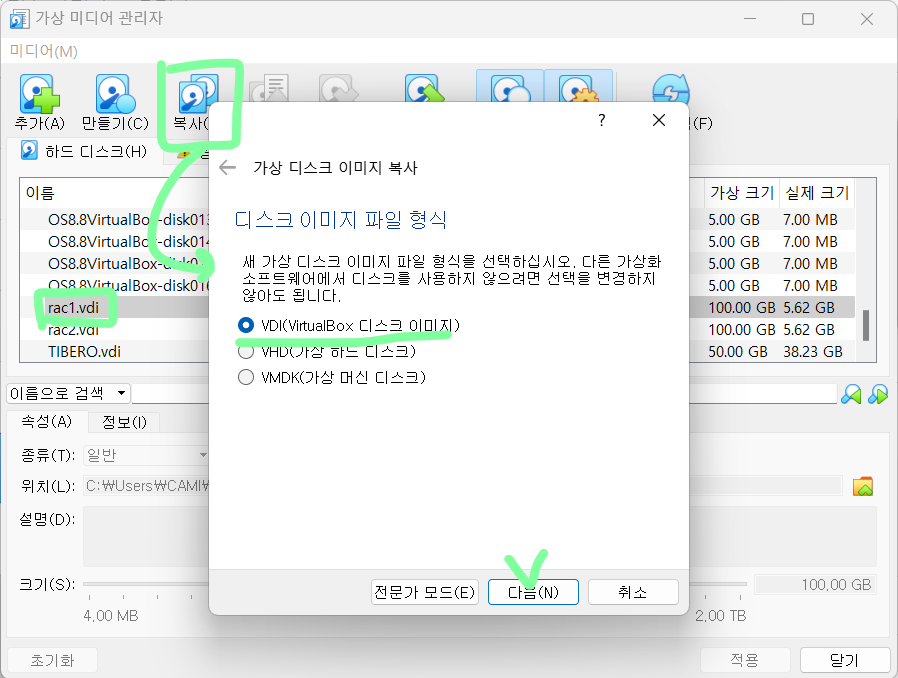Click the 크기(S) size slider track
The width and height of the screenshot is (898, 678).
(415, 584)
